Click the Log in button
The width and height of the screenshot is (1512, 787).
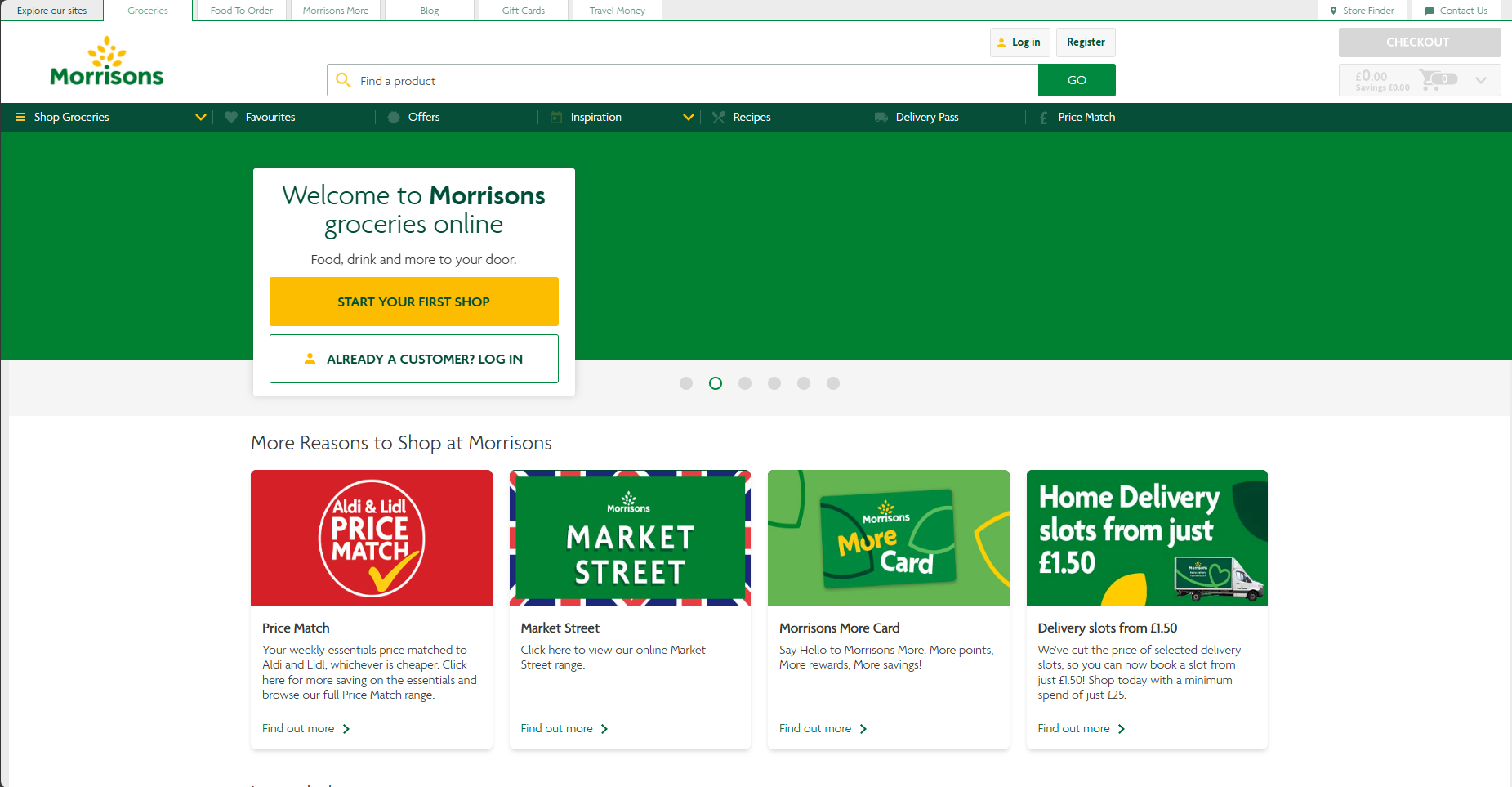click(x=1019, y=42)
